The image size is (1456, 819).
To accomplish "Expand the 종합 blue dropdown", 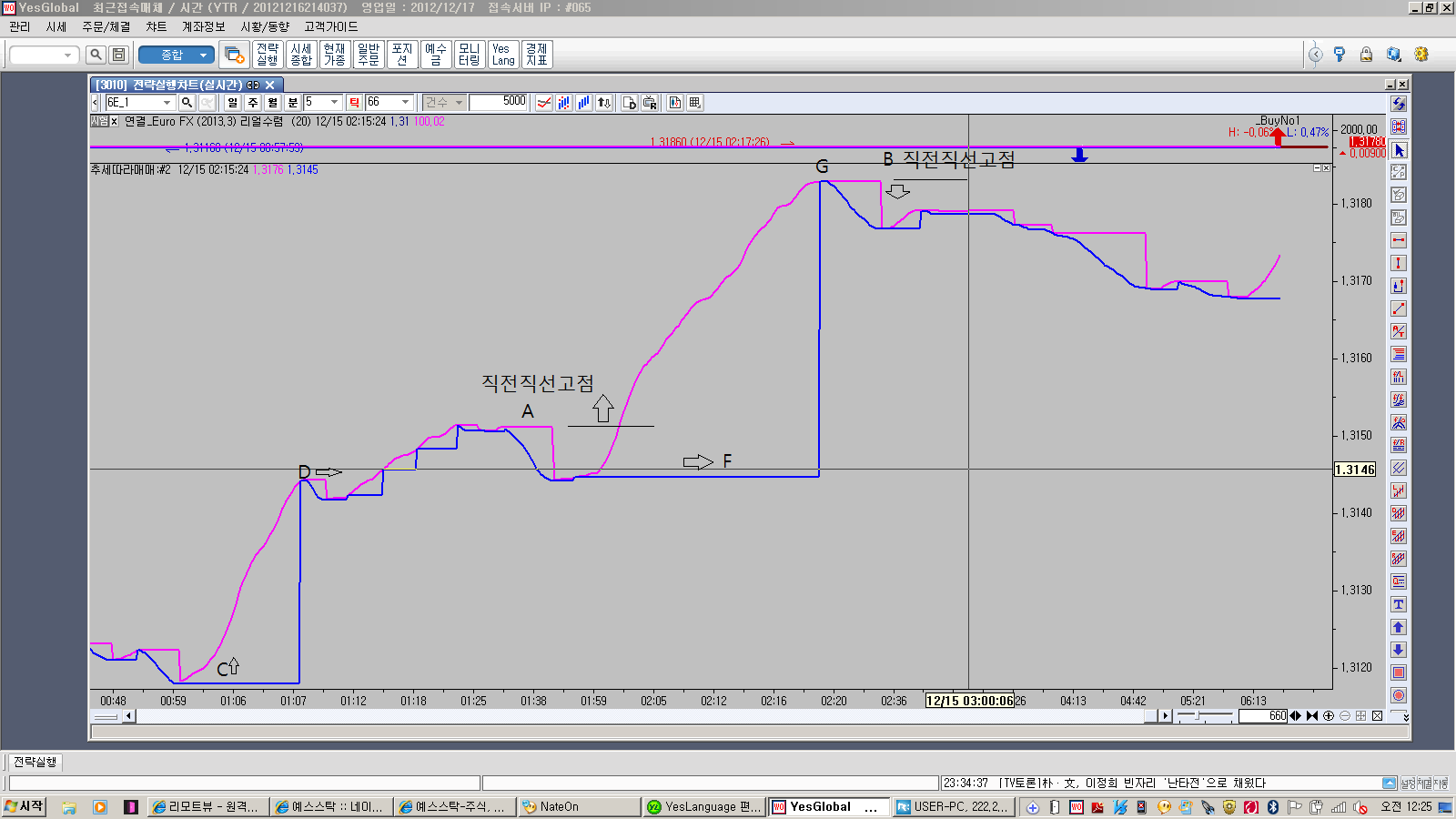I will (203, 55).
